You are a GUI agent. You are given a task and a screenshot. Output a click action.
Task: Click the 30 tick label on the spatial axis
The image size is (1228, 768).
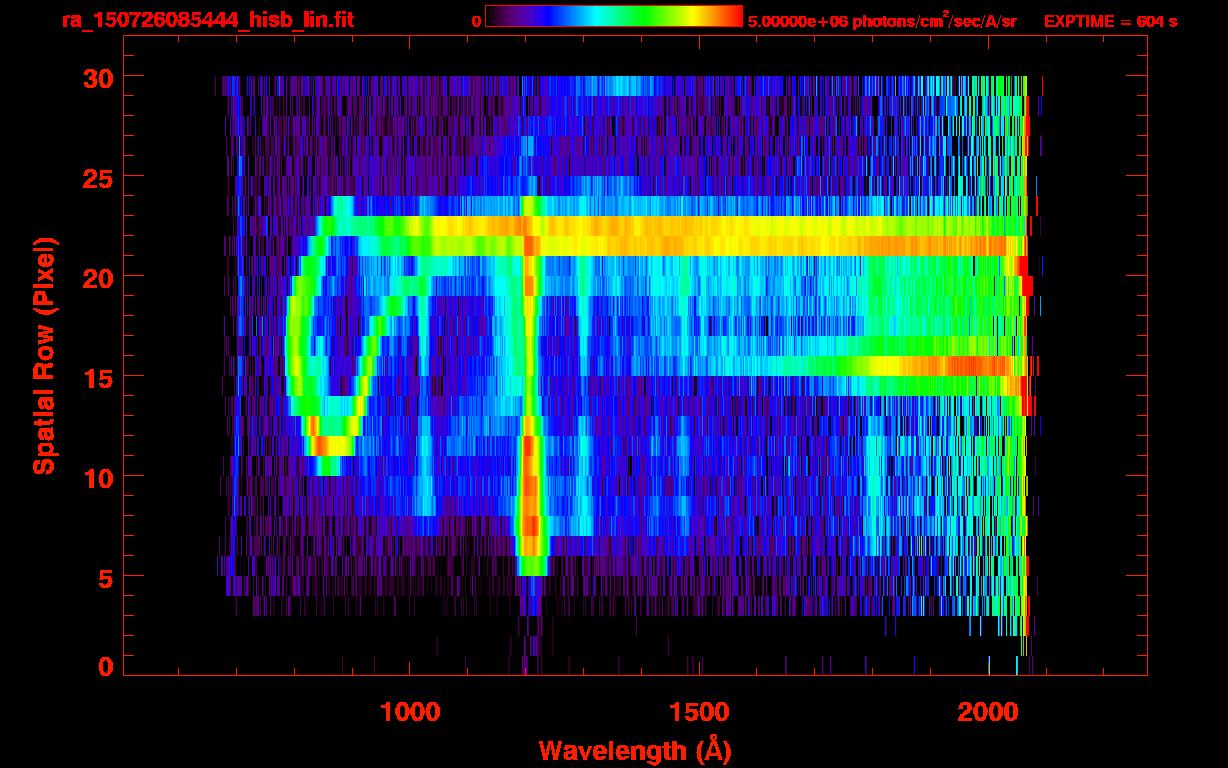point(98,77)
